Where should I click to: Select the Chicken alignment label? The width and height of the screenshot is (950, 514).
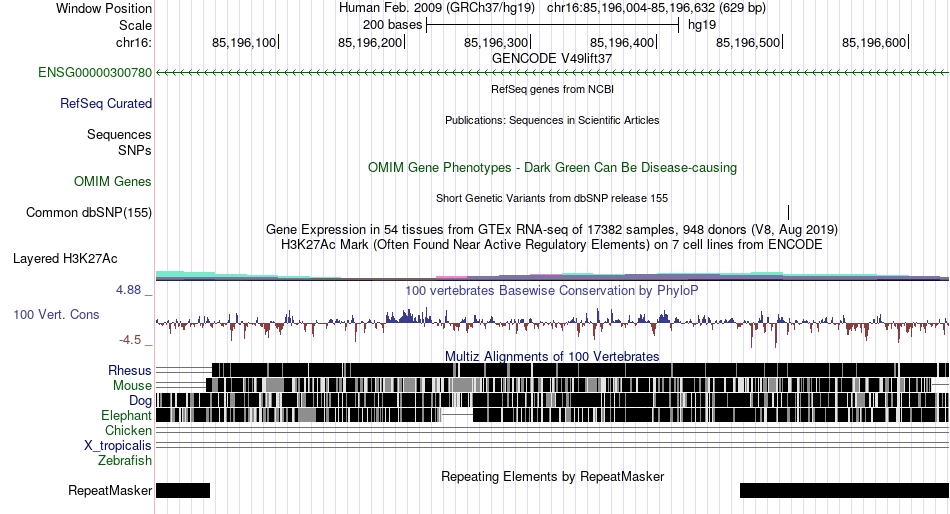(128, 430)
